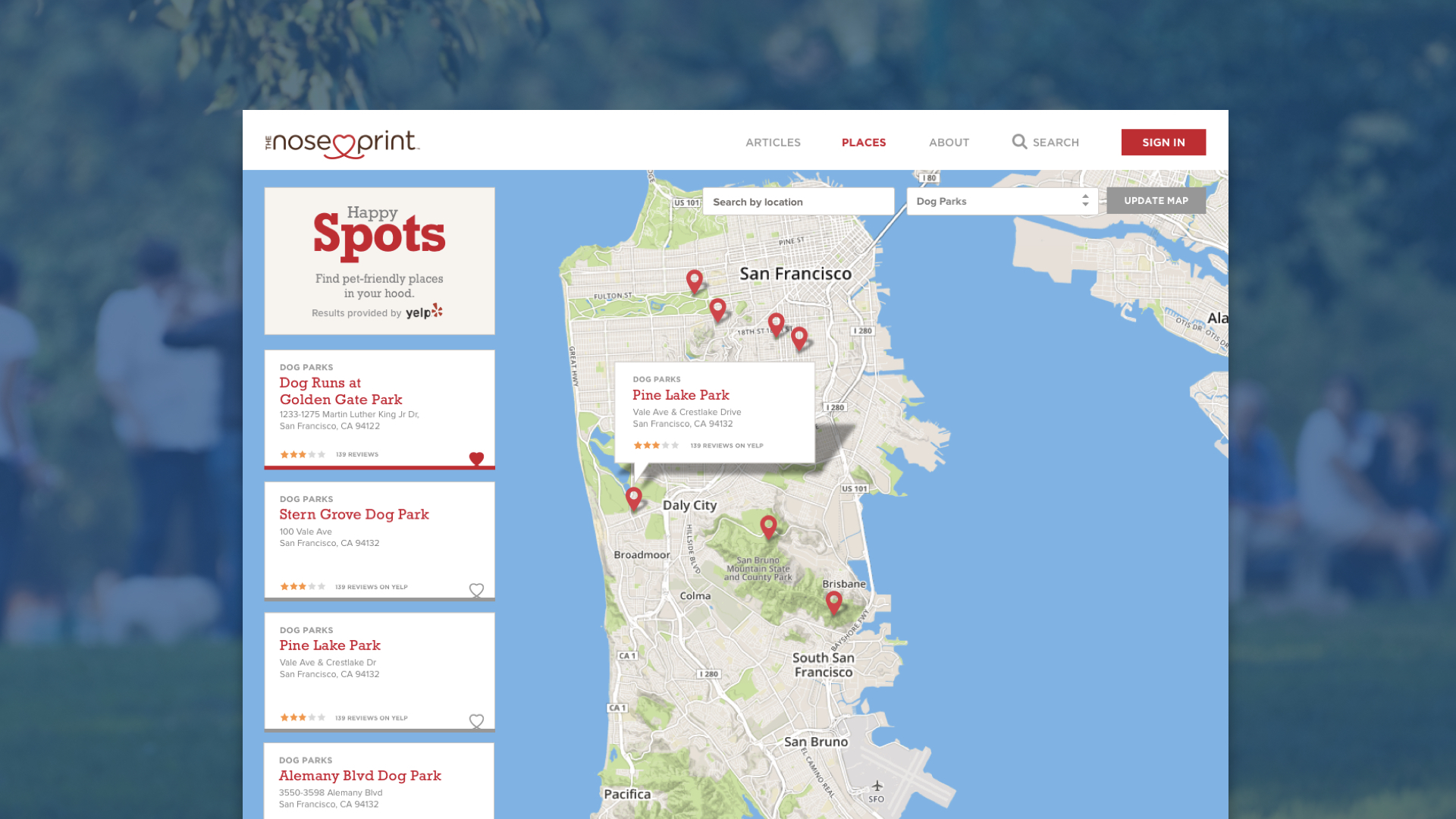Click map pin at San Bruno Mountain park

pos(768,527)
